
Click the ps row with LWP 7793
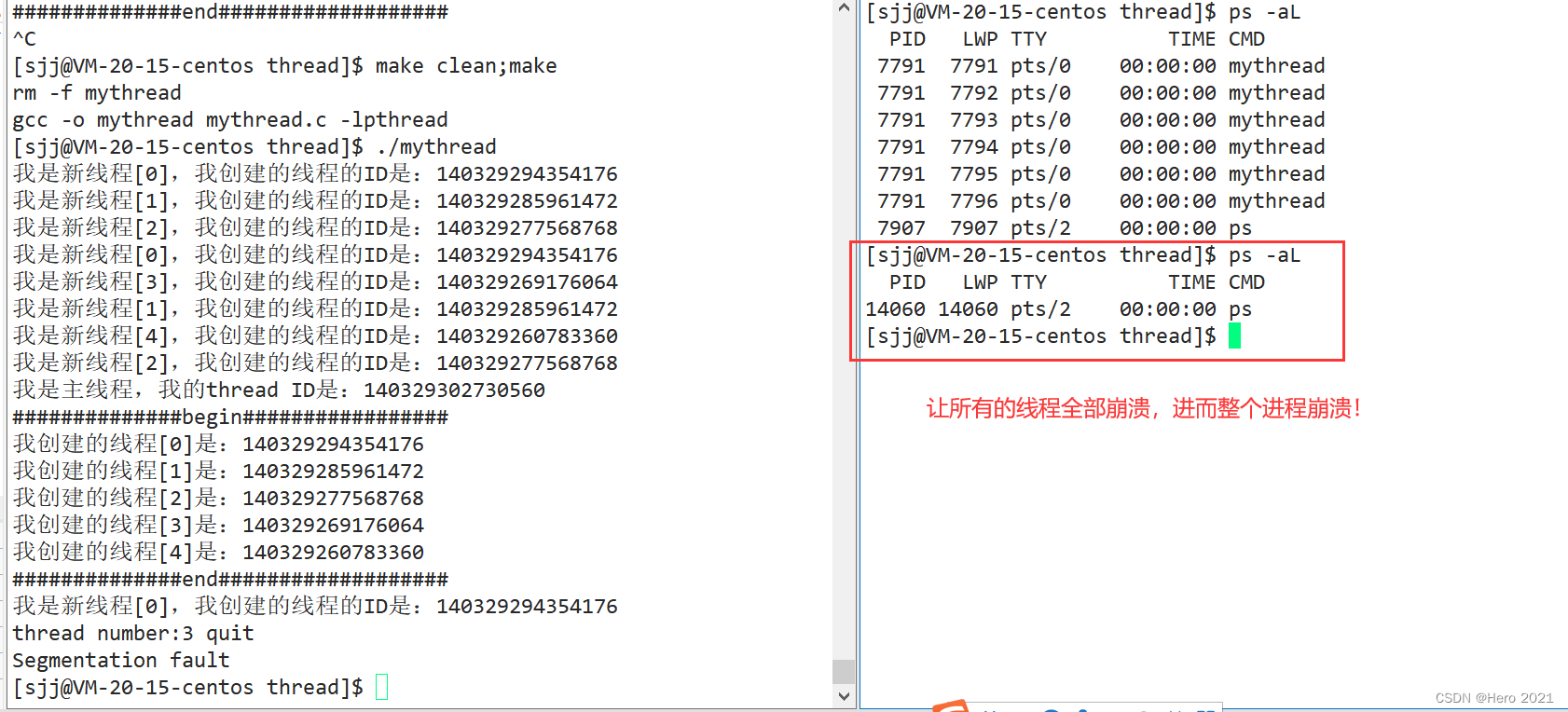click(x=1101, y=120)
